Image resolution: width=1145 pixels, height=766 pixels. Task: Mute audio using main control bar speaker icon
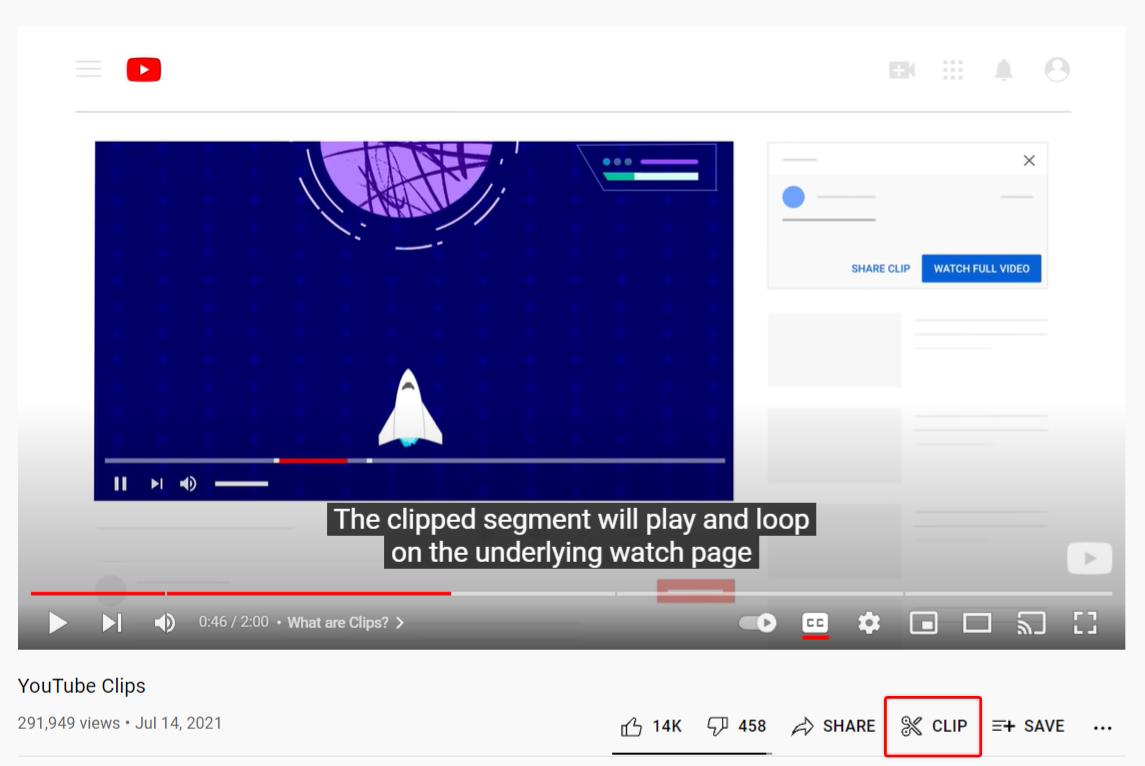(165, 623)
